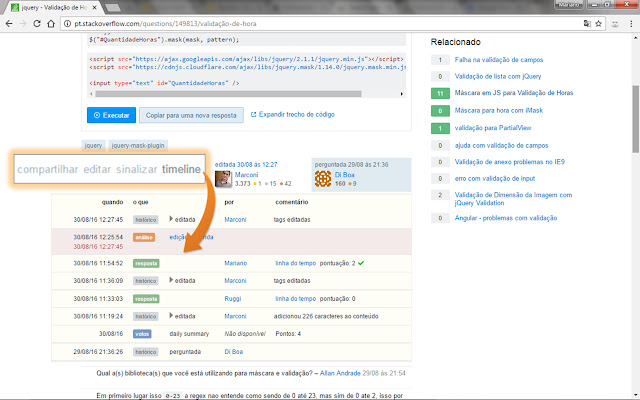
Task: Click the jquery tag
Action: pos(93,145)
